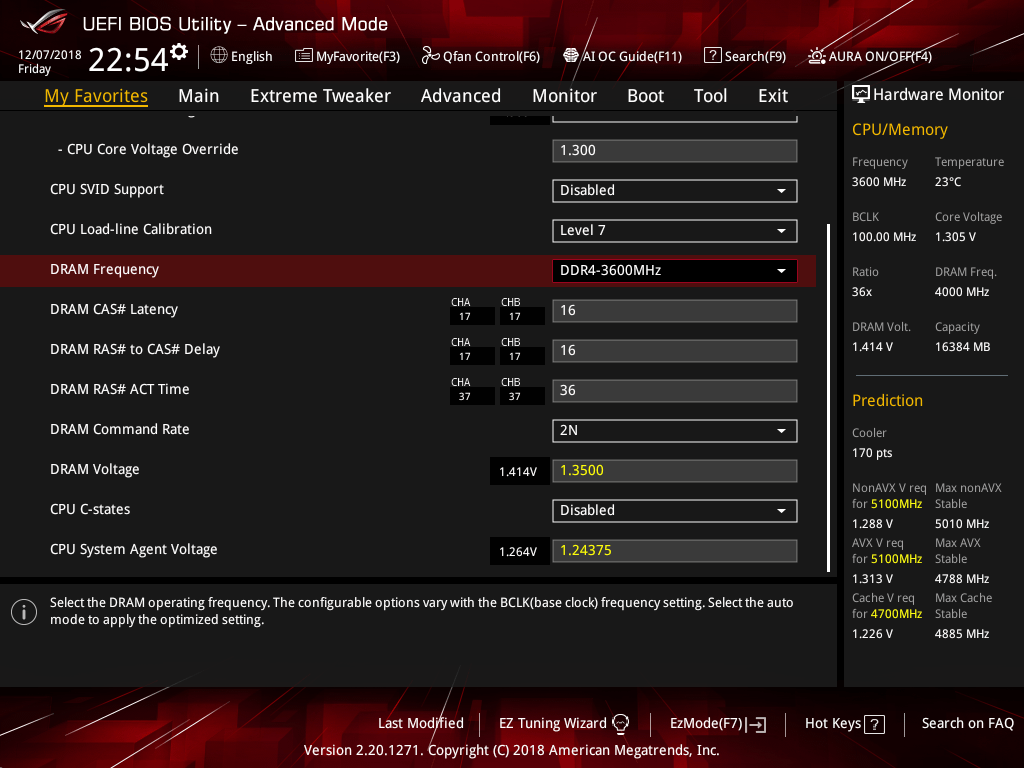
Task: Open the Monitor tab
Action: click(x=564, y=96)
